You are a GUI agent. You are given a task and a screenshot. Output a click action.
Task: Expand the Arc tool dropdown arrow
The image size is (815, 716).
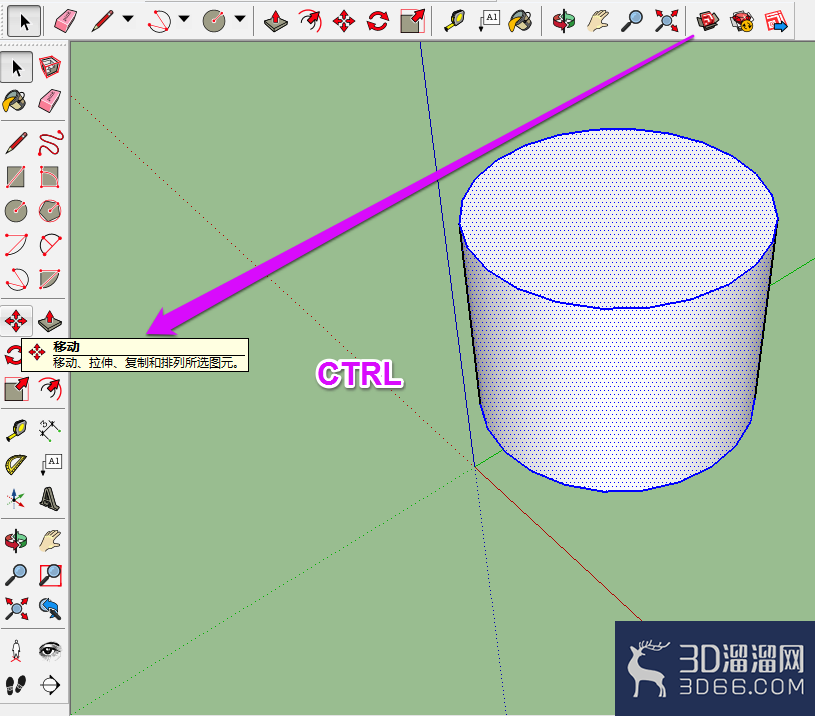pyautogui.click(x=184, y=20)
